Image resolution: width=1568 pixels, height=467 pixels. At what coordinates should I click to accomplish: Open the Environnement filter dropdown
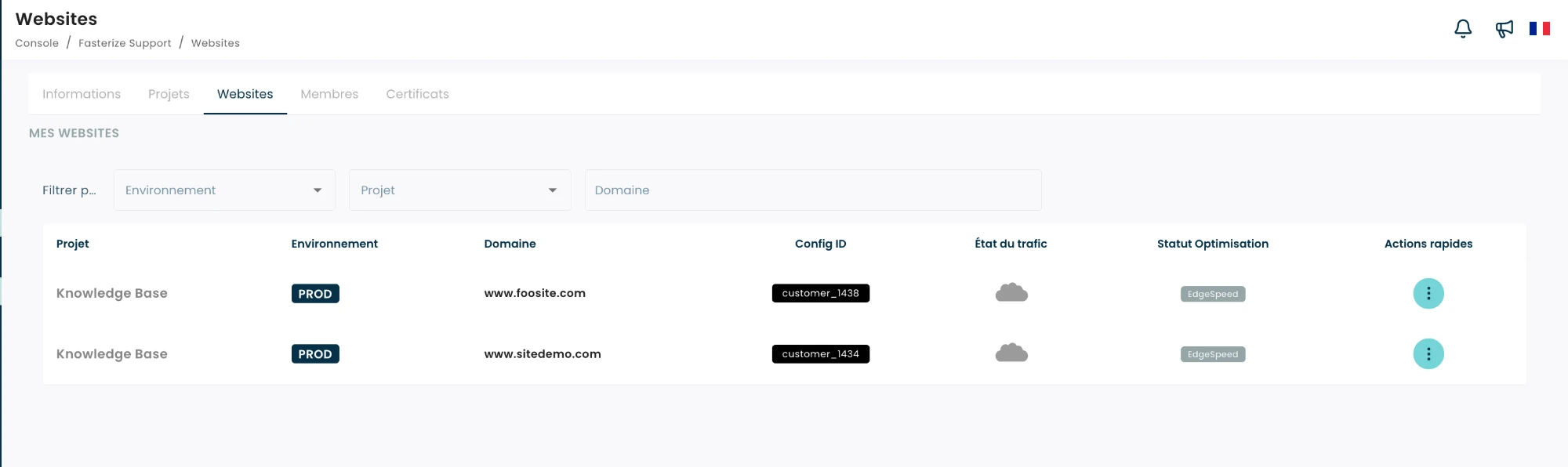click(224, 190)
